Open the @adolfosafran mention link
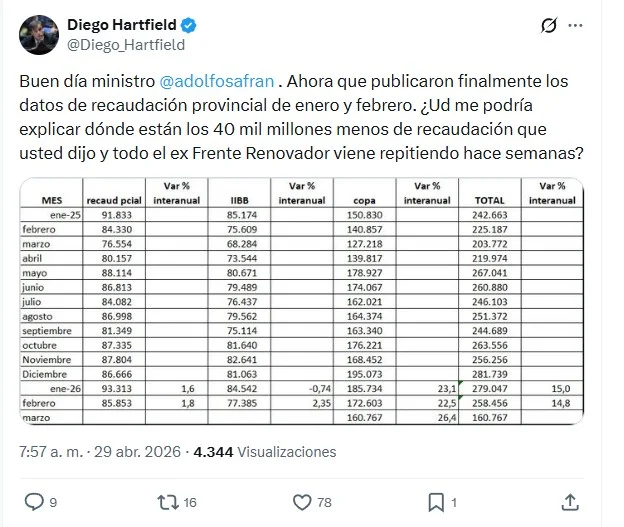Viewport: 624px width, 527px height. click(216, 82)
